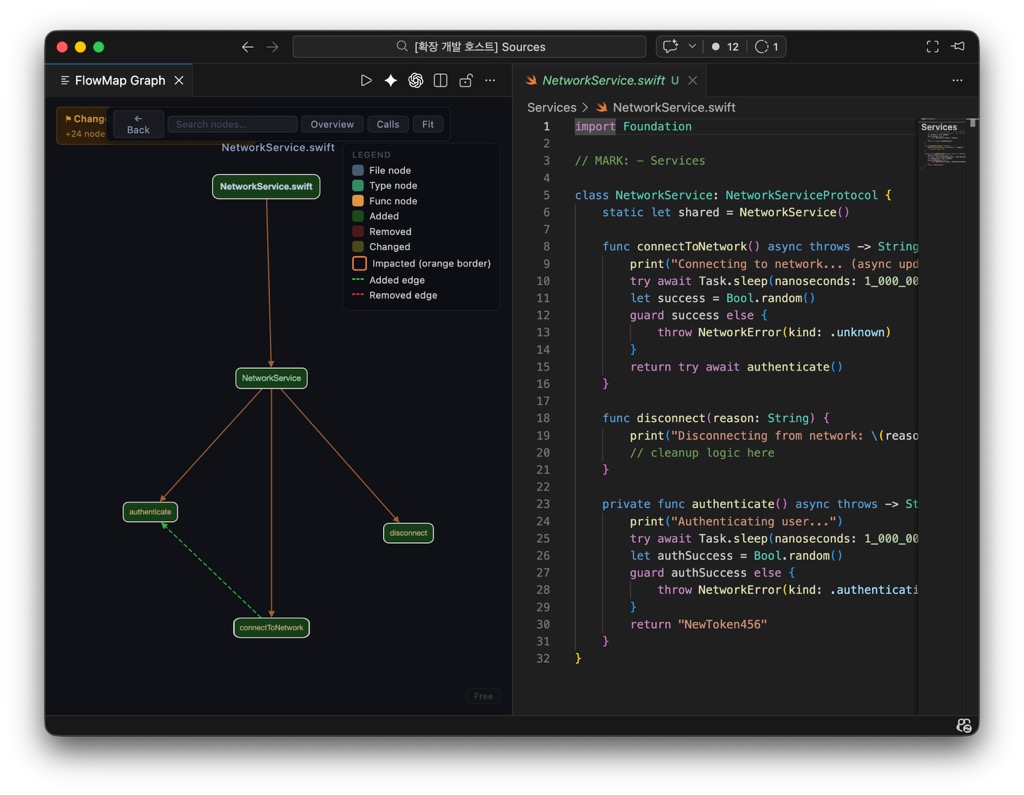Go back with the navigation left arrow
Image resolution: width=1024 pixels, height=795 pixels.
click(248, 47)
